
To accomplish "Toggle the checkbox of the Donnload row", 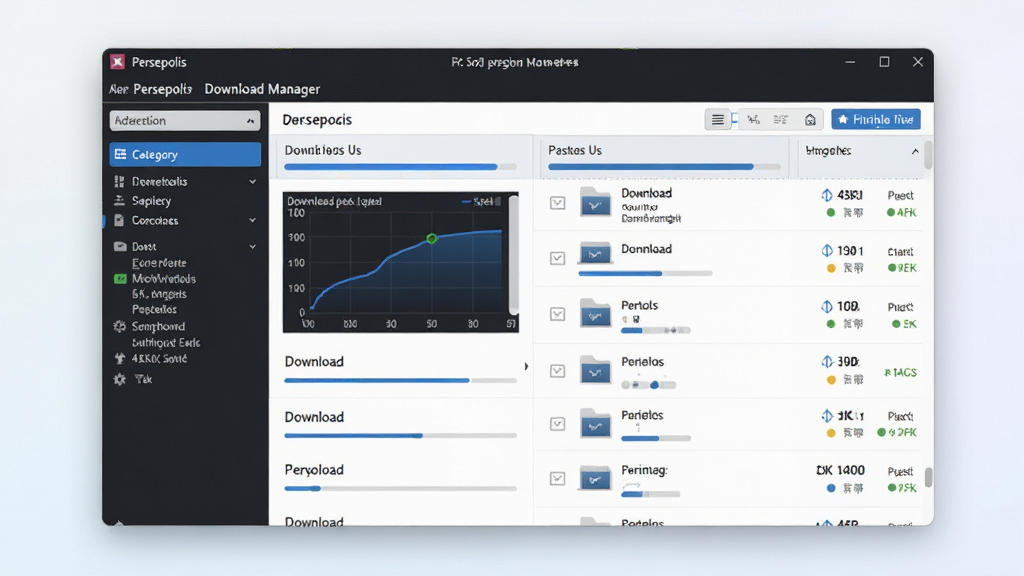I will tap(557, 259).
